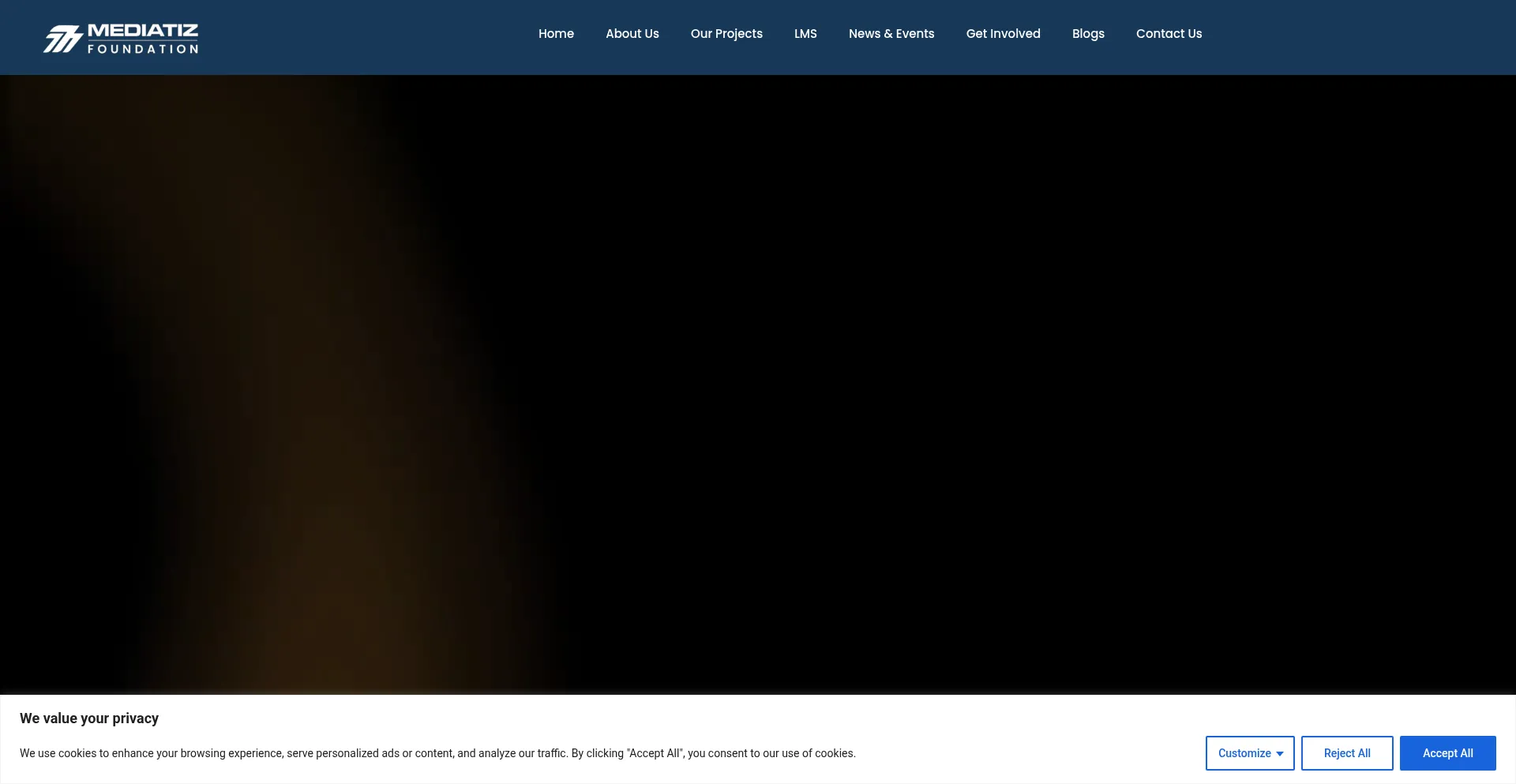
Task: Open the Customize cookie preferences
Action: tap(1244, 753)
